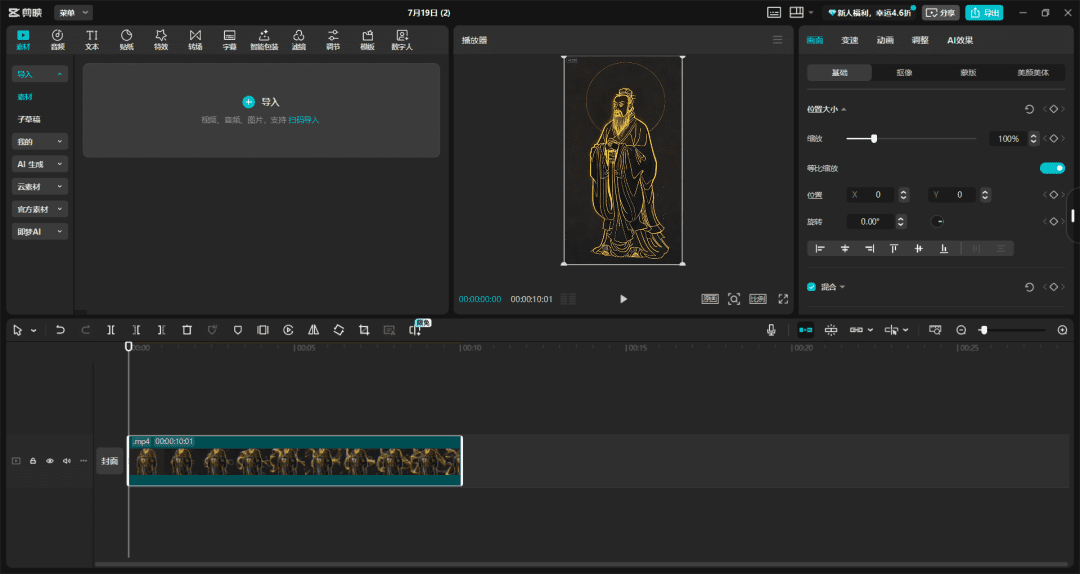Click the rotation dial knob
This screenshot has width=1080, height=574.
(937, 221)
